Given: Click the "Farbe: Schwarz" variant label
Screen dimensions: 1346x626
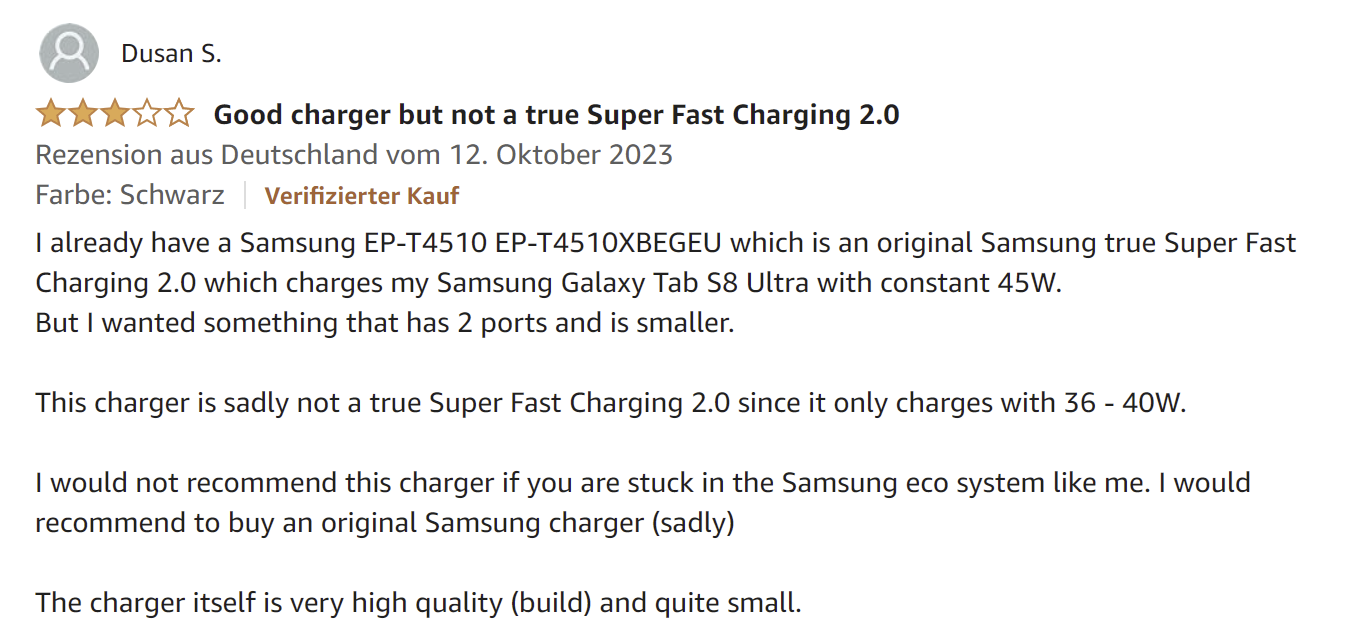Looking at the screenshot, I should [130, 194].
